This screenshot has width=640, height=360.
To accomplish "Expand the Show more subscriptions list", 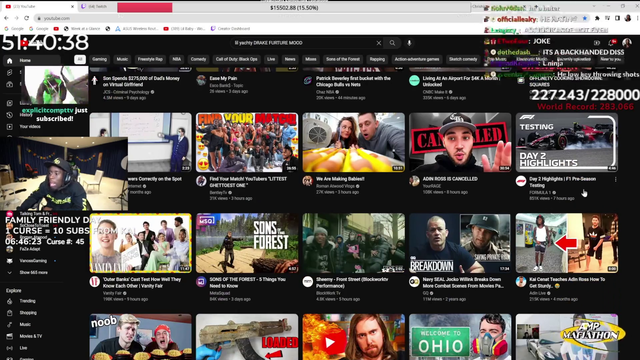I will 29,273.
